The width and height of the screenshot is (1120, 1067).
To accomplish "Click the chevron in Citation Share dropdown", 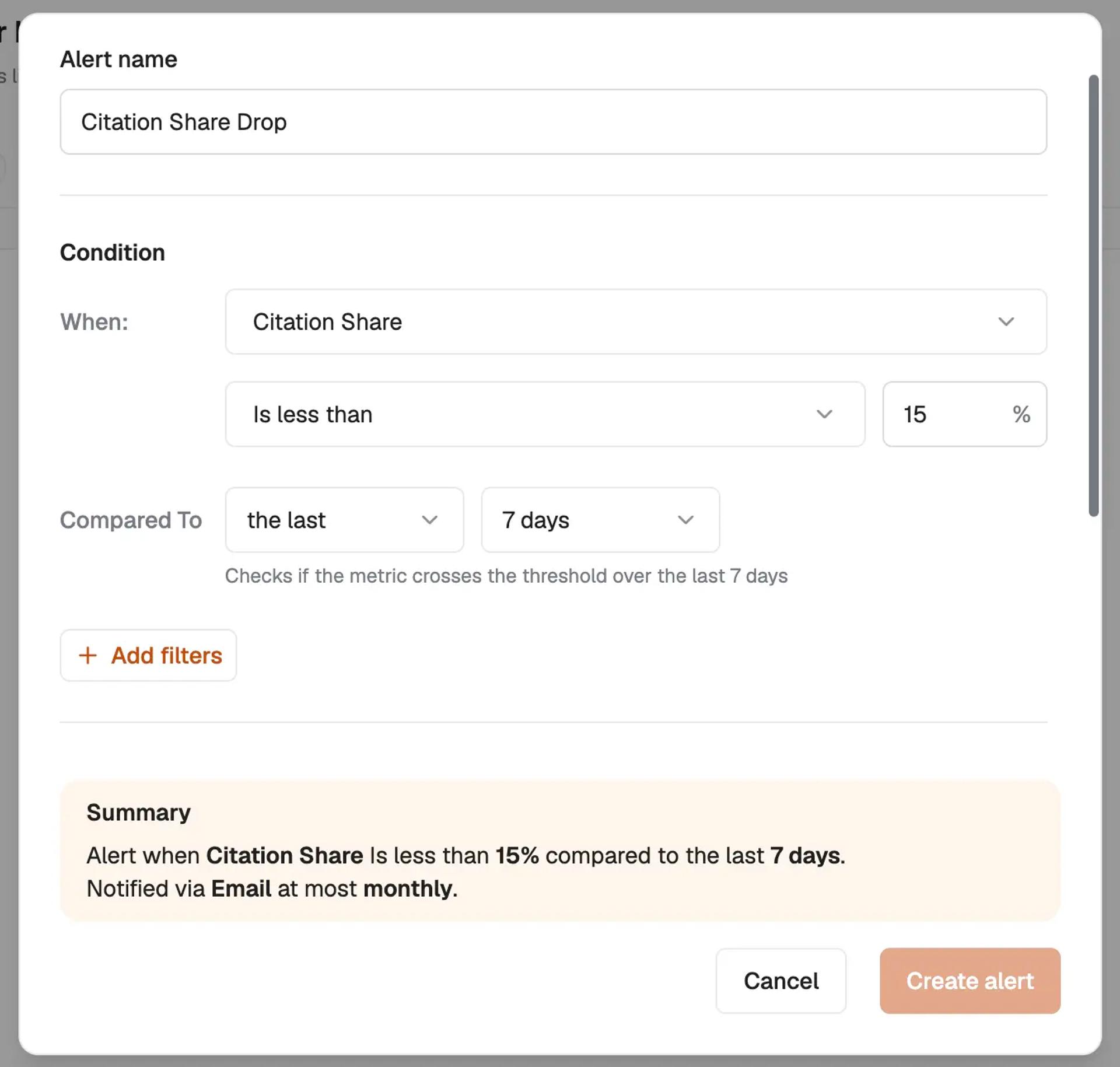I will [1006, 321].
